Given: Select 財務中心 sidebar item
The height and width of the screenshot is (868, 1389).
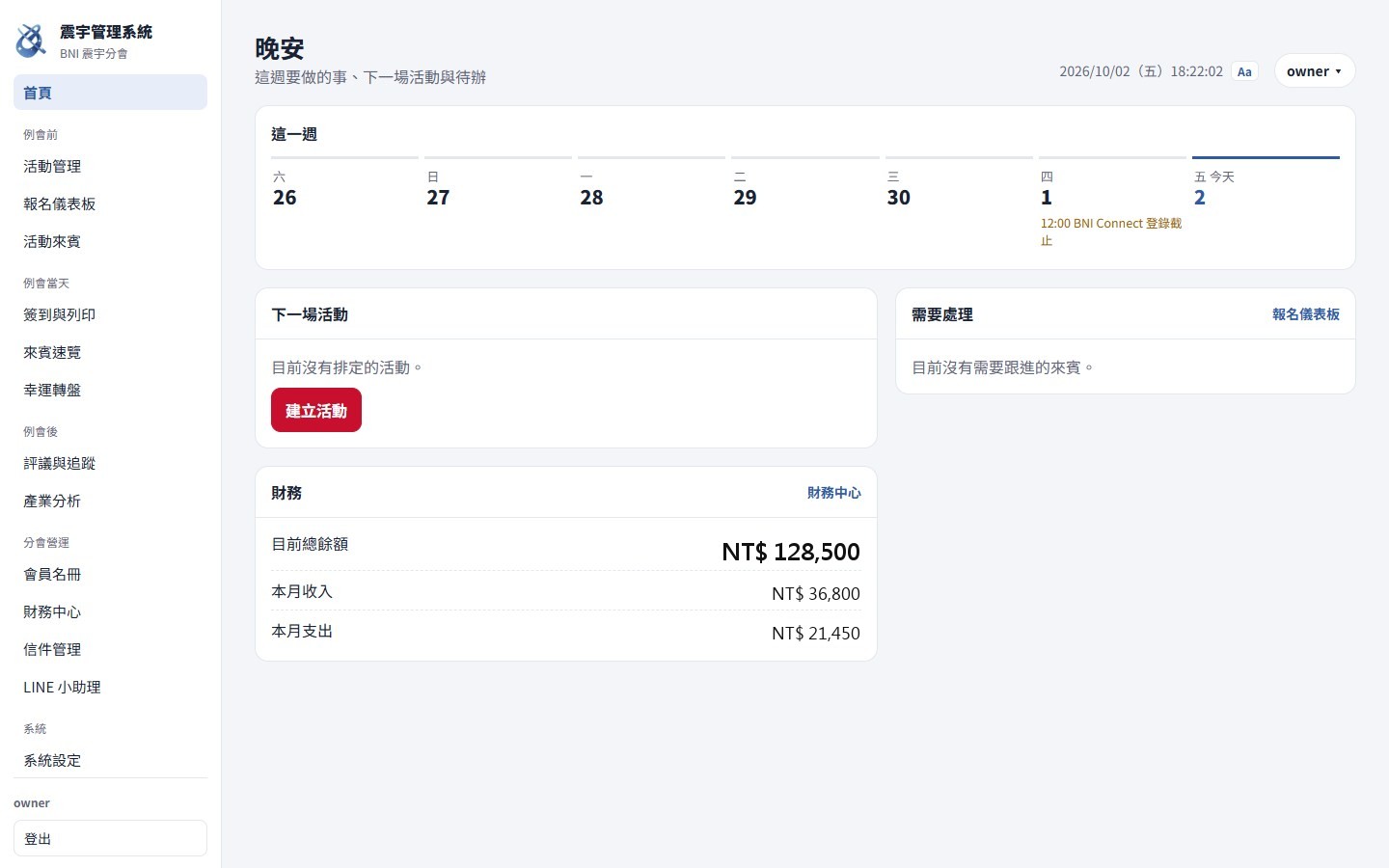Looking at the screenshot, I should (x=110, y=611).
